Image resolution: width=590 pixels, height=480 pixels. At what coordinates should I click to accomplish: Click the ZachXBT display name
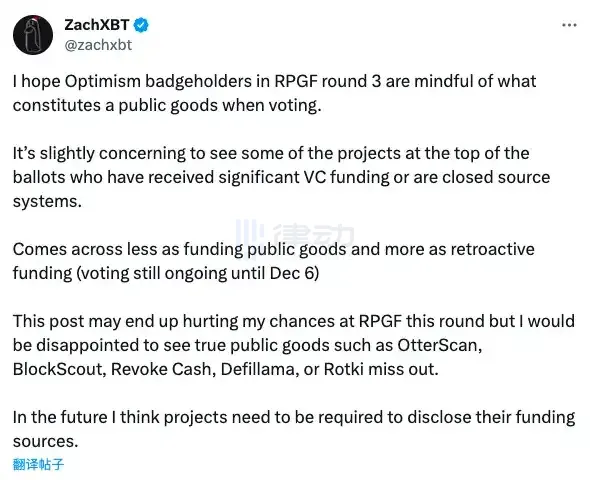tap(97, 25)
